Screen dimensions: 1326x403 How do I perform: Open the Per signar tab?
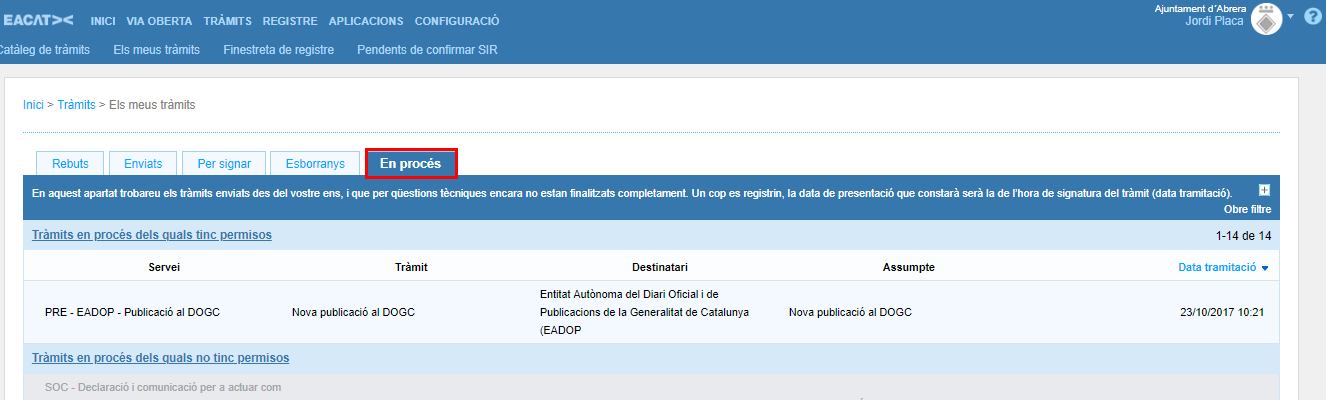[x=224, y=164]
